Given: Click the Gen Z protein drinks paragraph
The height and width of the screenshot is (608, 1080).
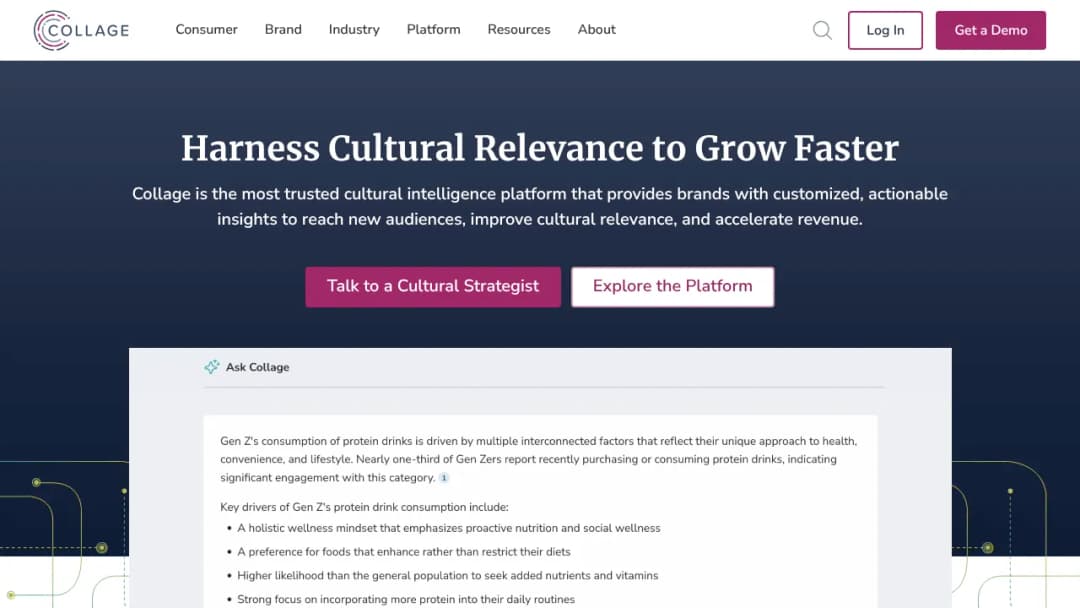Looking at the screenshot, I should point(539,459).
